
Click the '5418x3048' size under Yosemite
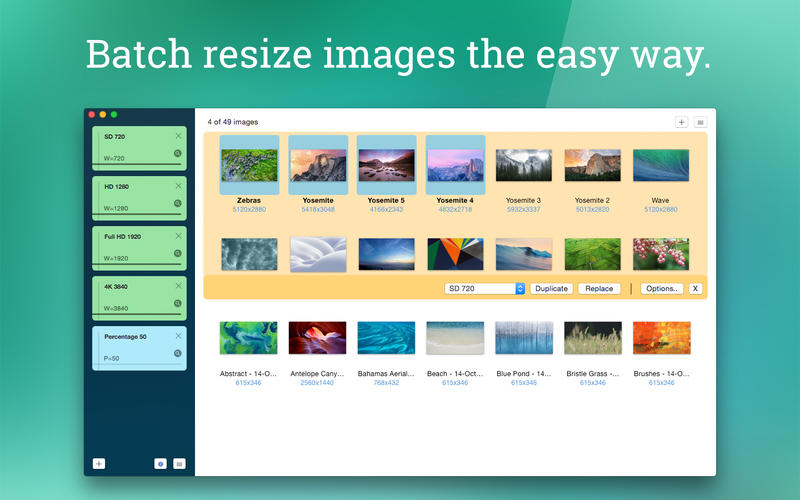tap(318, 210)
